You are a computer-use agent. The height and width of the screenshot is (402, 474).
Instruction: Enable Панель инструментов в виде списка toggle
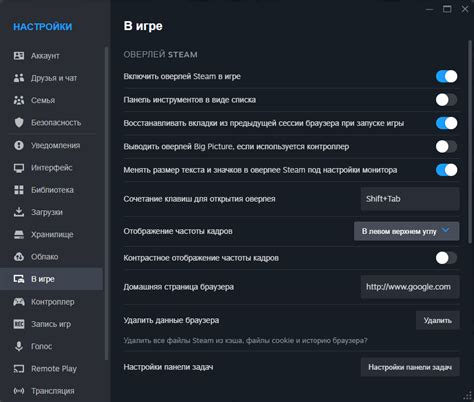446,100
